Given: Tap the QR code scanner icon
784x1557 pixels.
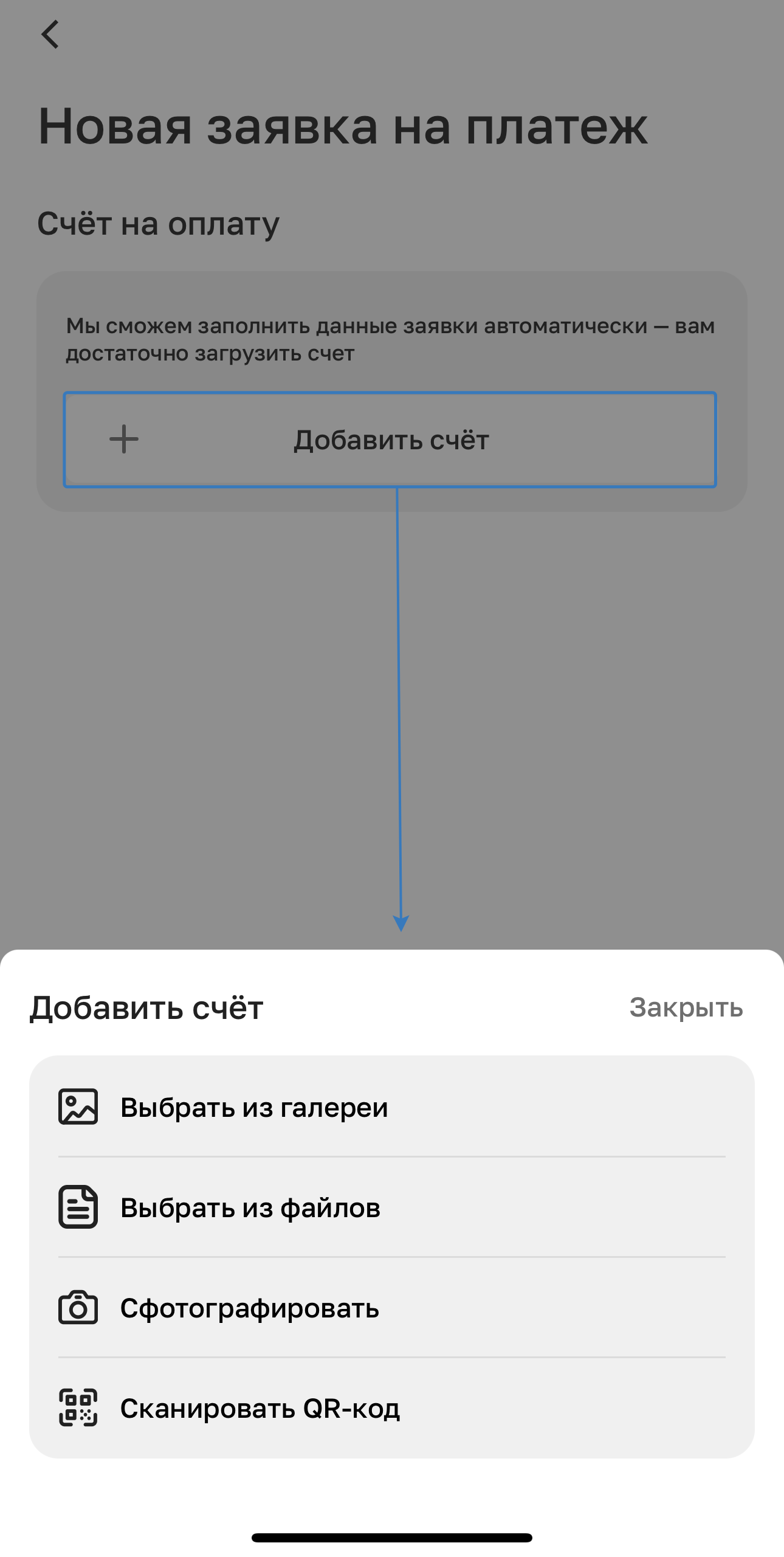Looking at the screenshot, I should (78, 1407).
